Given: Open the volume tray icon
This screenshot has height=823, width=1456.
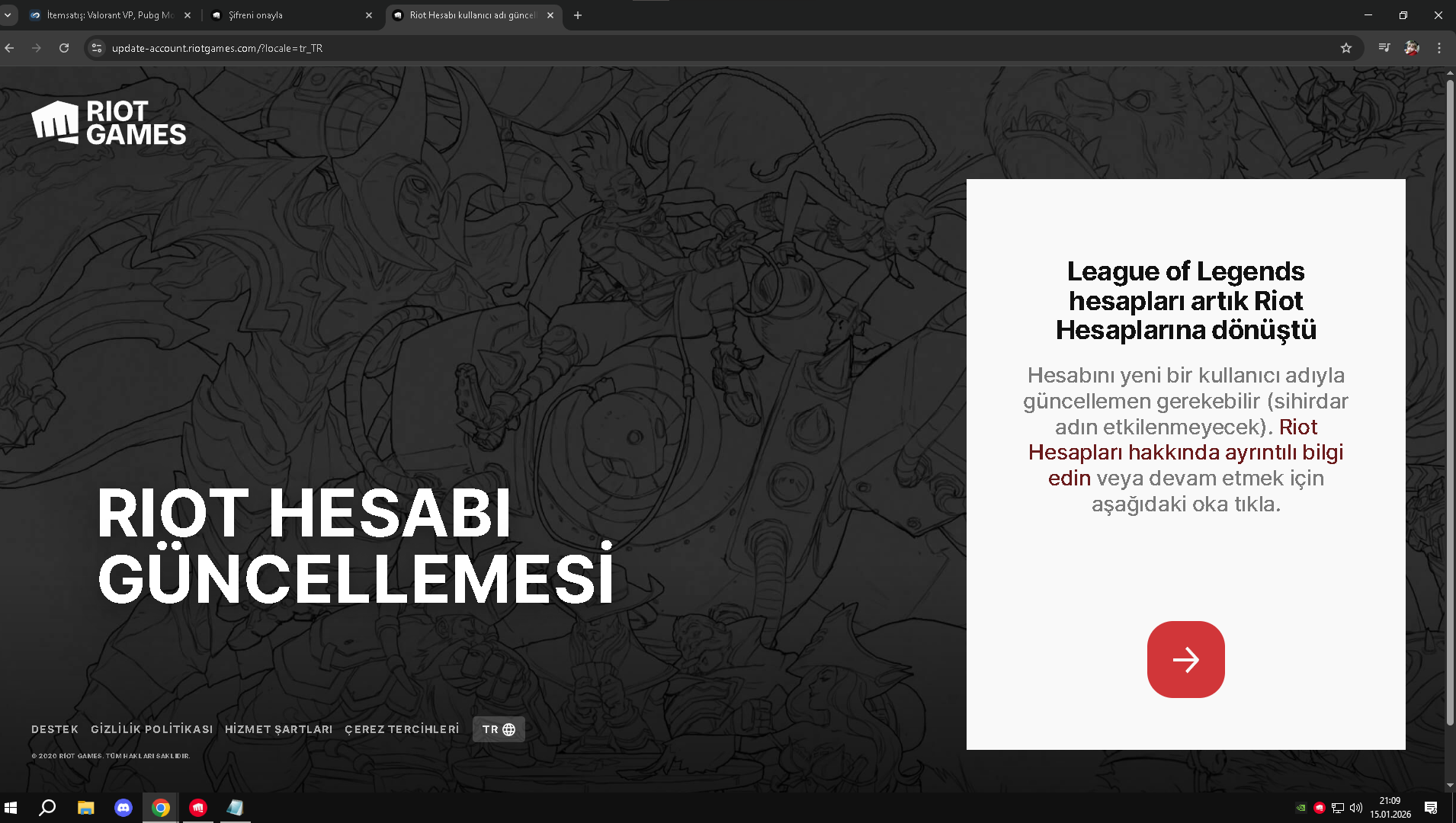Looking at the screenshot, I should (x=1356, y=808).
